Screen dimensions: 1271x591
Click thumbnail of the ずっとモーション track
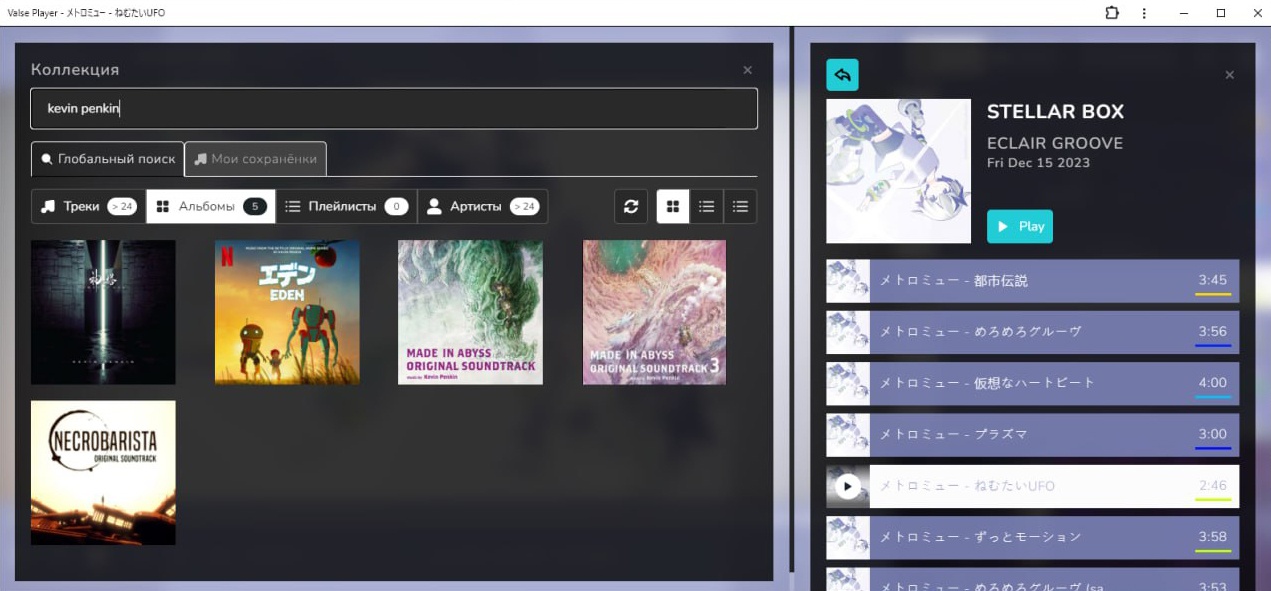(848, 537)
